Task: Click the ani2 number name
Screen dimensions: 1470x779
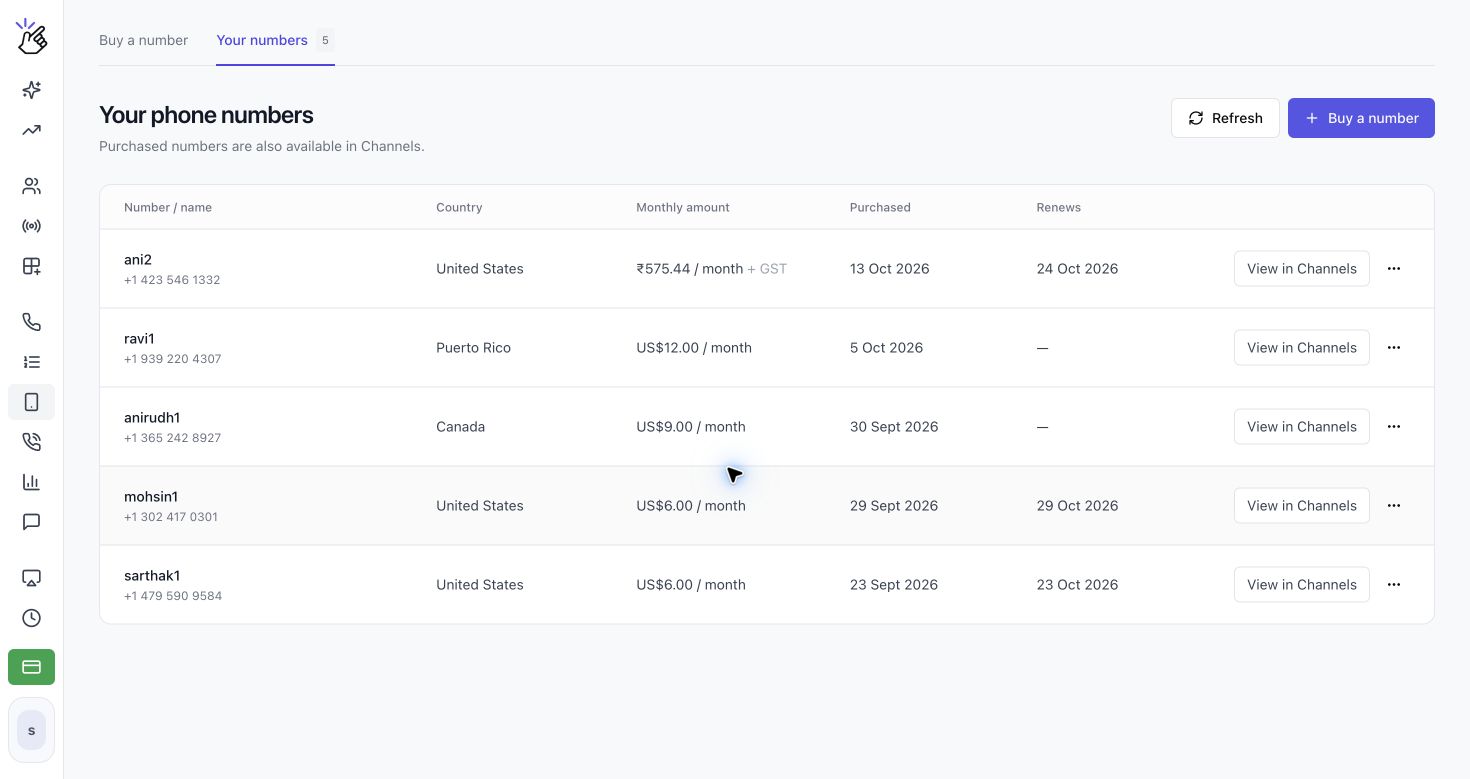Action: 138,260
